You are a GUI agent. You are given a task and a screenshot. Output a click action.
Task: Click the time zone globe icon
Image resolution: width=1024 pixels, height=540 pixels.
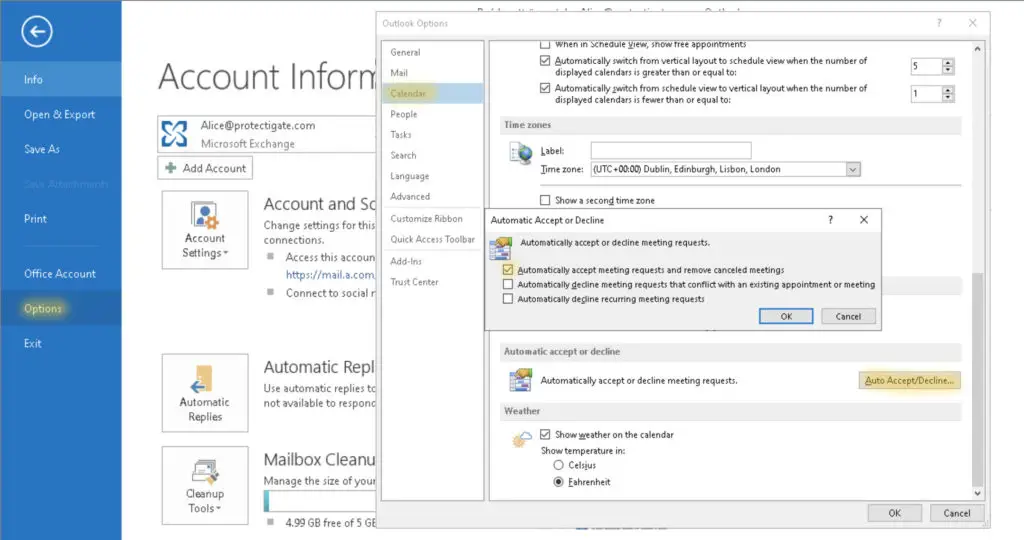[520, 154]
